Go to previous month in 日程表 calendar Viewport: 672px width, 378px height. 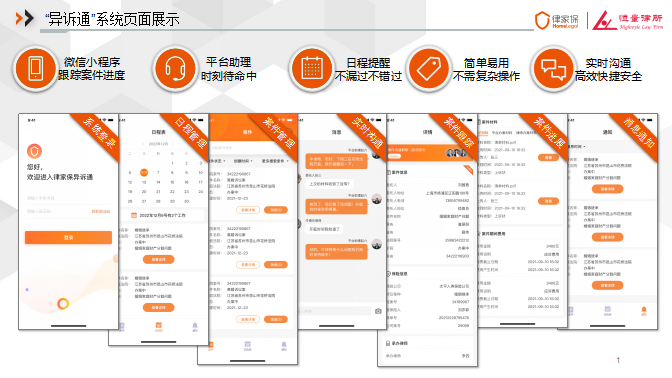pos(143,144)
